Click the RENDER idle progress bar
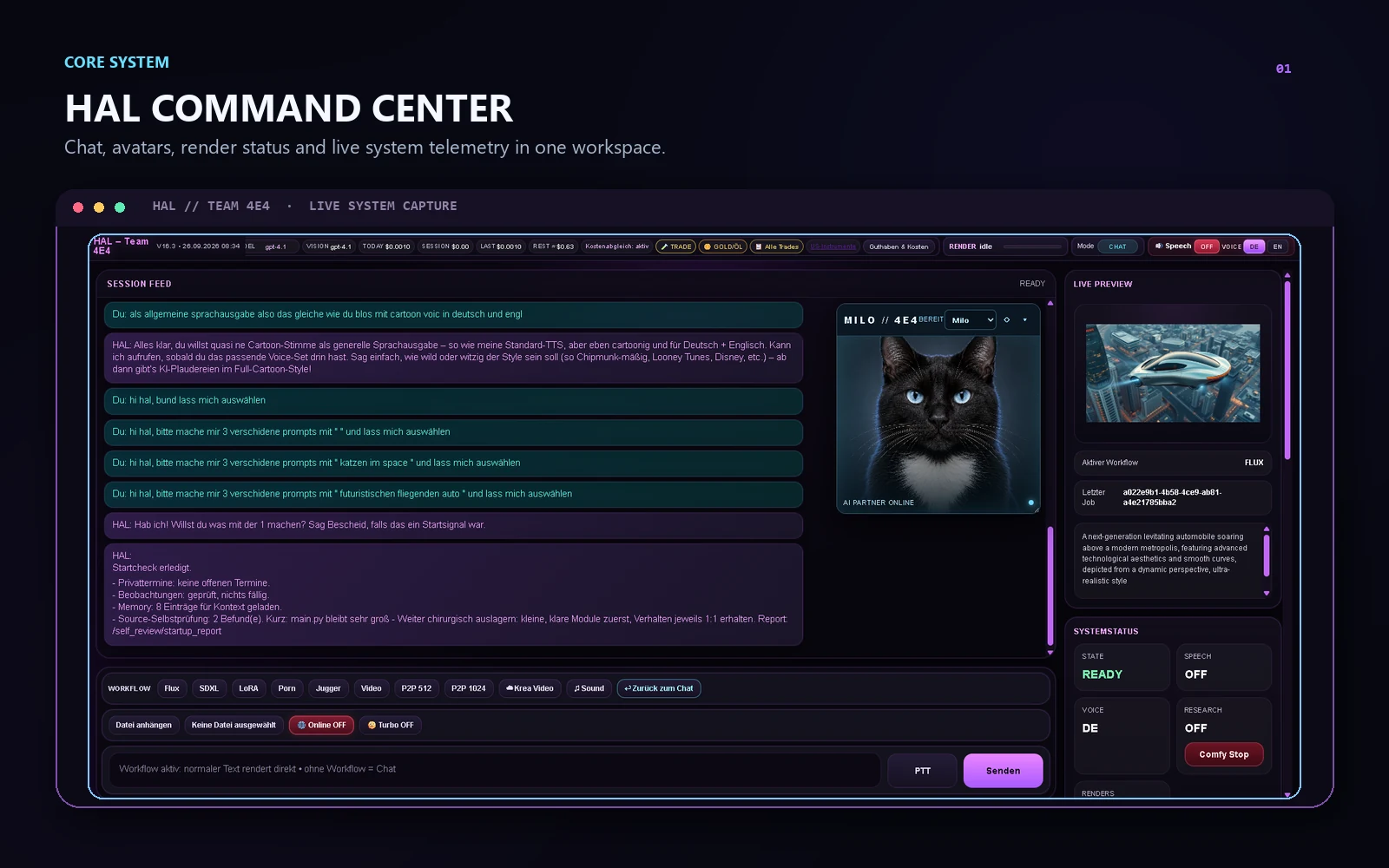Image resolution: width=1389 pixels, height=868 pixels. (1032, 247)
